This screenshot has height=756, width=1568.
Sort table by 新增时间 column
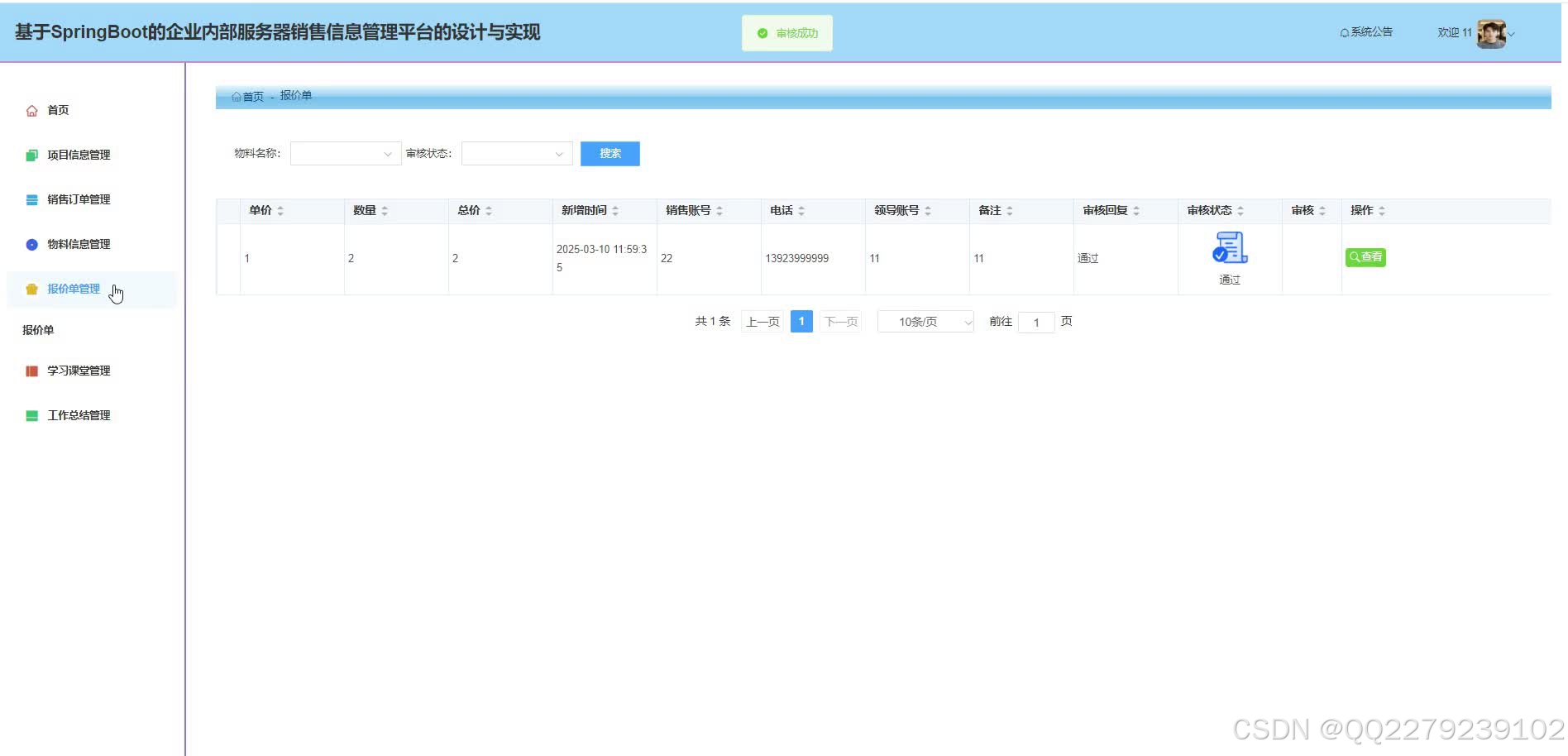click(614, 211)
